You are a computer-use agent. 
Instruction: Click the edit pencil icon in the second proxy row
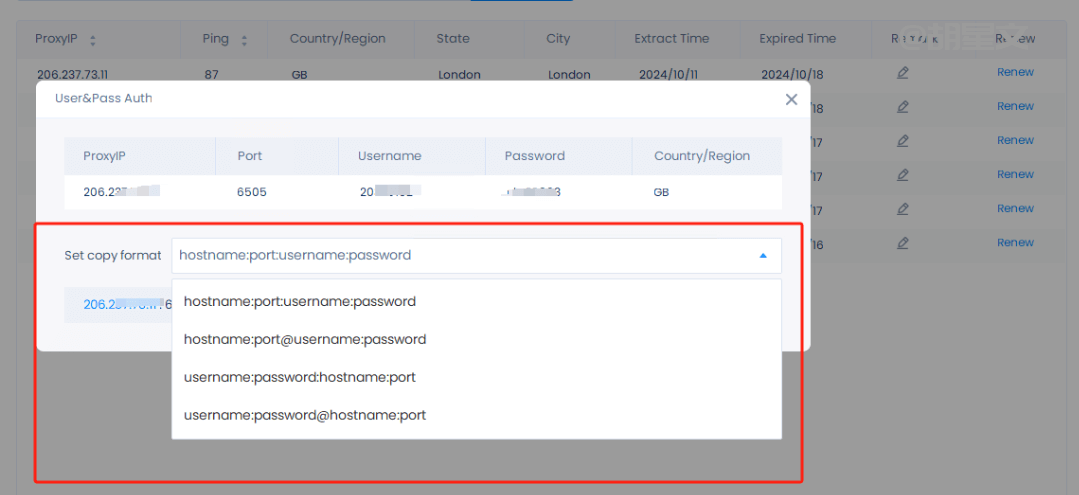click(903, 107)
